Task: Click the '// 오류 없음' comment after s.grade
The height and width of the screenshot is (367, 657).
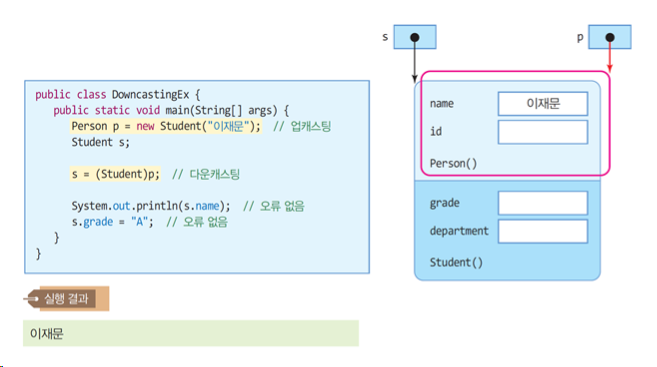Action: [x=197, y=222]
